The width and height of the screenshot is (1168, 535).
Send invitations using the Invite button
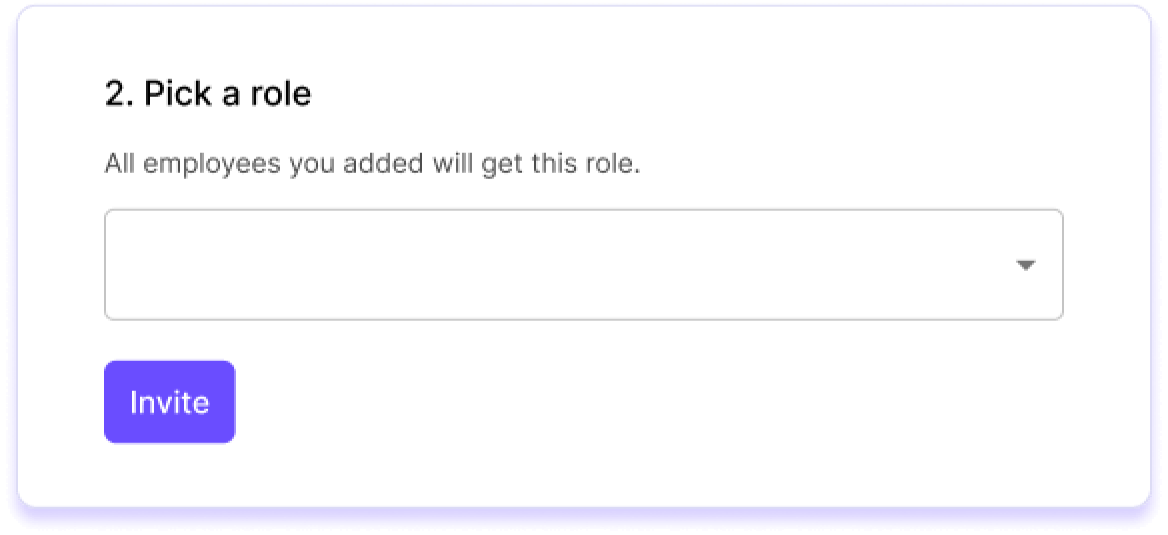coord(169,402)
